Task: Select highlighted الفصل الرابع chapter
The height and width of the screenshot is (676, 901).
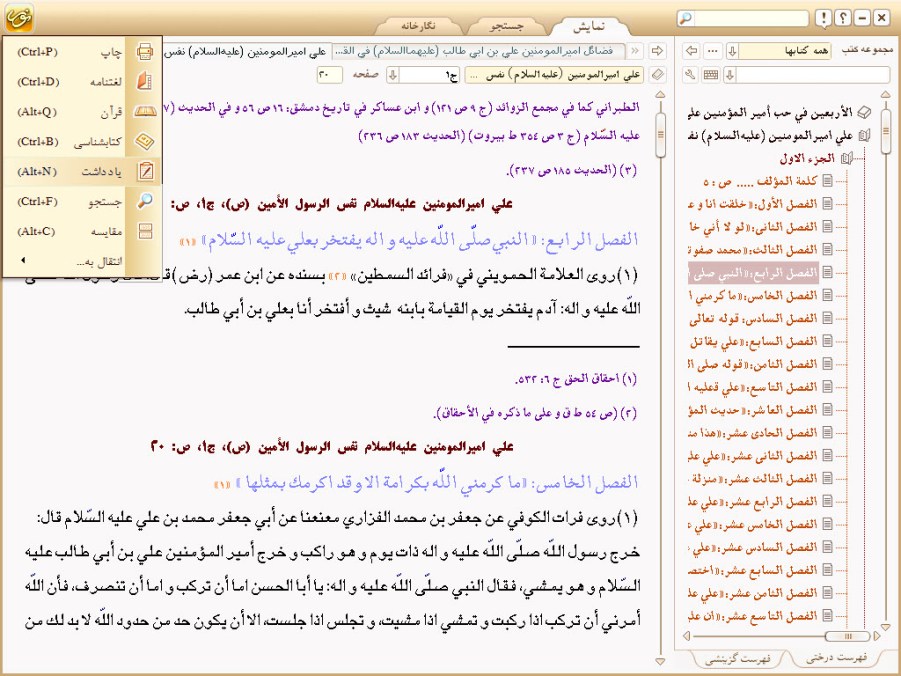Action: click(x=753, y=272)
